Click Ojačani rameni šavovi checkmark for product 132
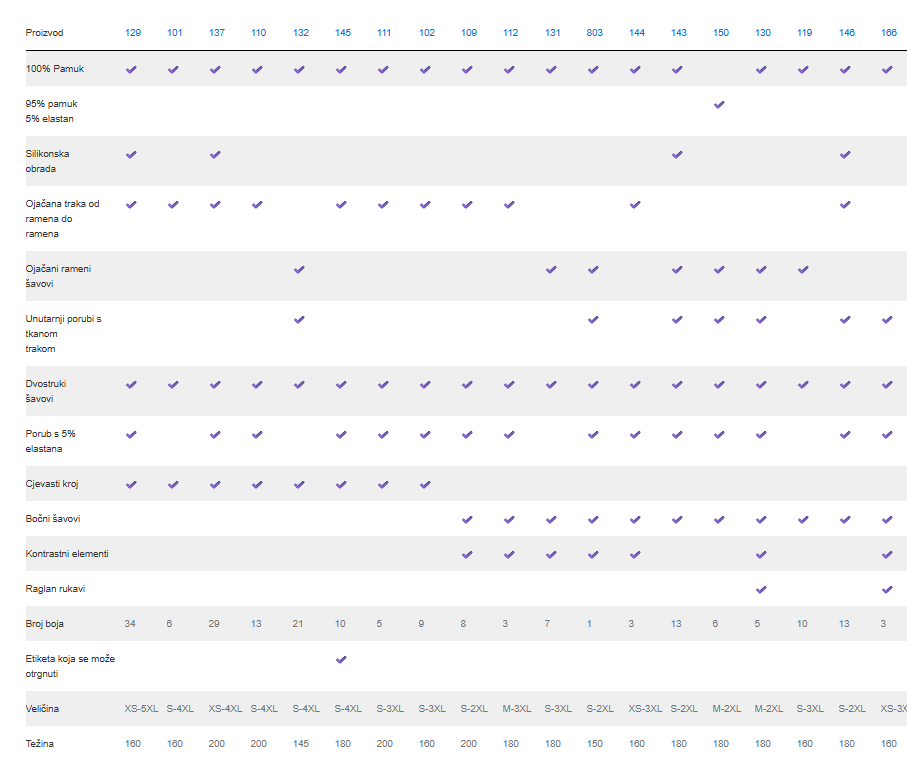The image size is (907, 780). click(x=300, y=270)
